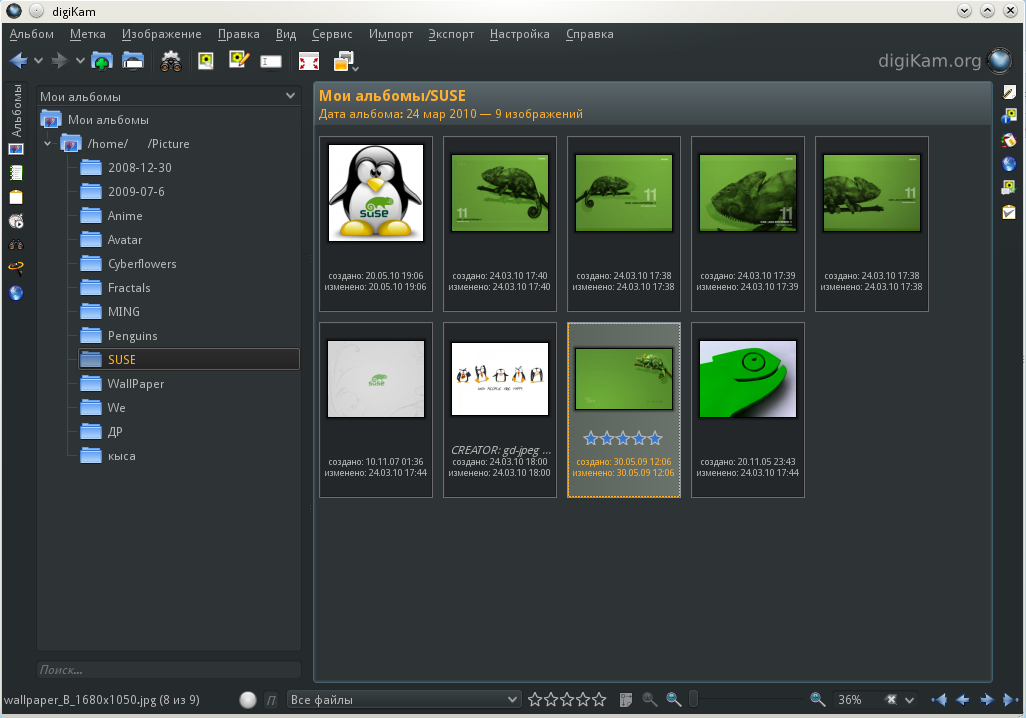Viewport: 1026px width, 718px height.
Task: Select the chameleon thumbnail created 24.03.10 17:39
Action: [748, 193]
